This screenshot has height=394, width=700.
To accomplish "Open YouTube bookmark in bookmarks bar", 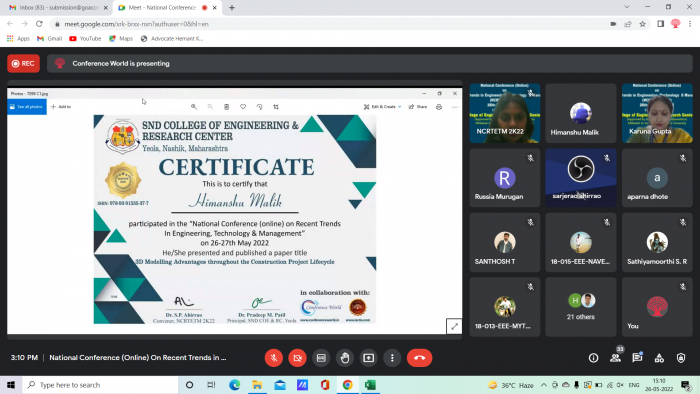I will tap(85, 39).
